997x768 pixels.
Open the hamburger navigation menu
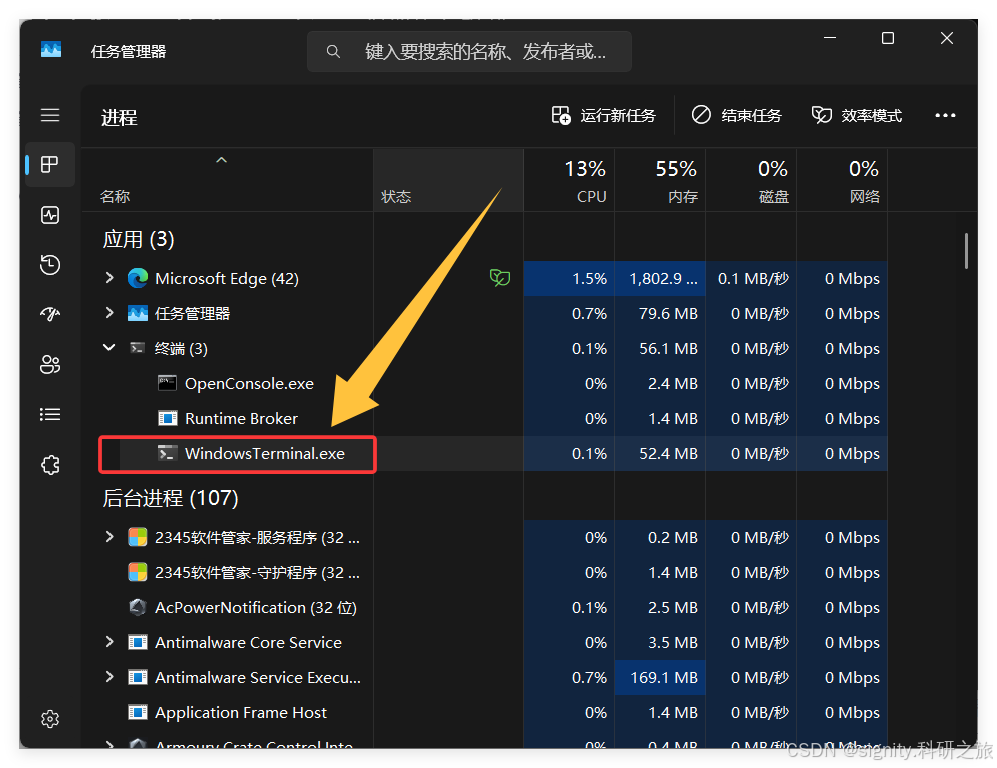50,115
